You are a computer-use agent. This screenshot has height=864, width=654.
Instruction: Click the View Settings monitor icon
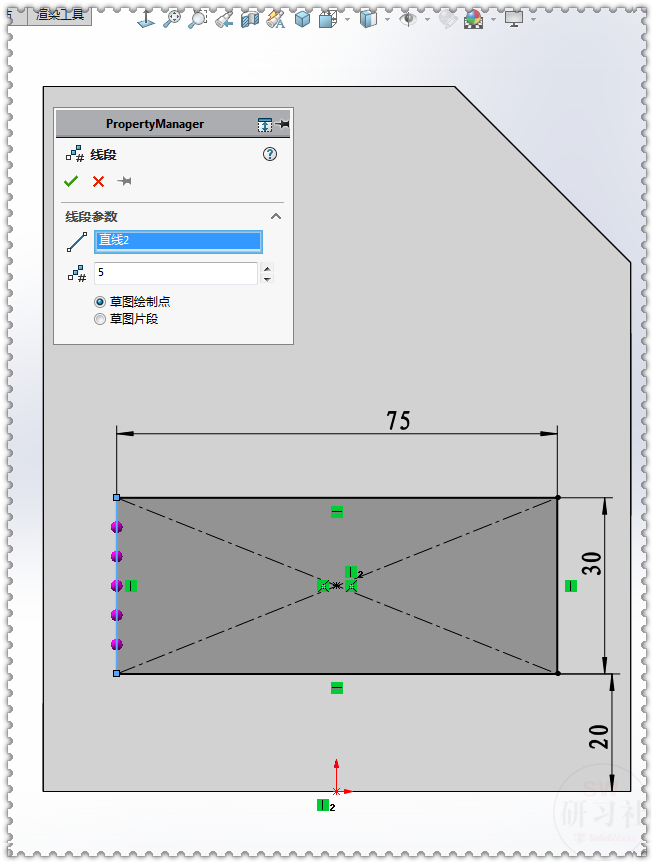(514, 20)
